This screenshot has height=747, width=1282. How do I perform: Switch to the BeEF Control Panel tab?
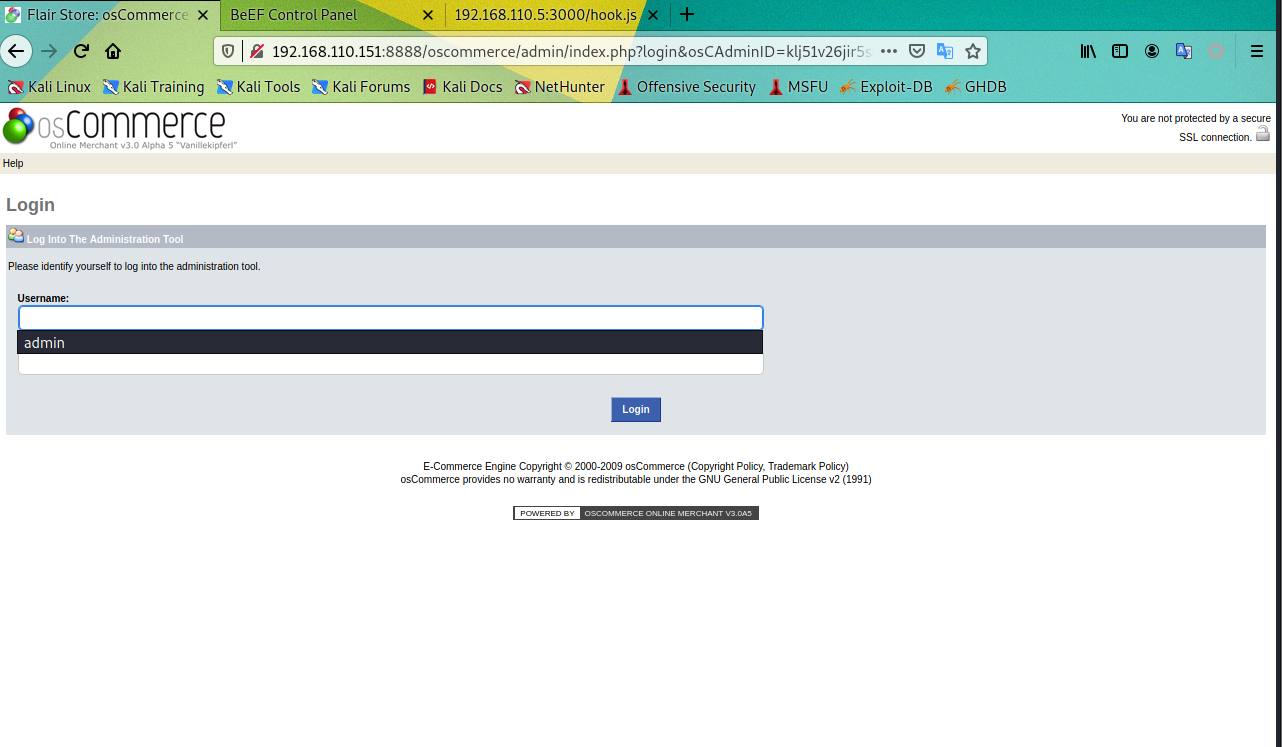tap(332, 15)
